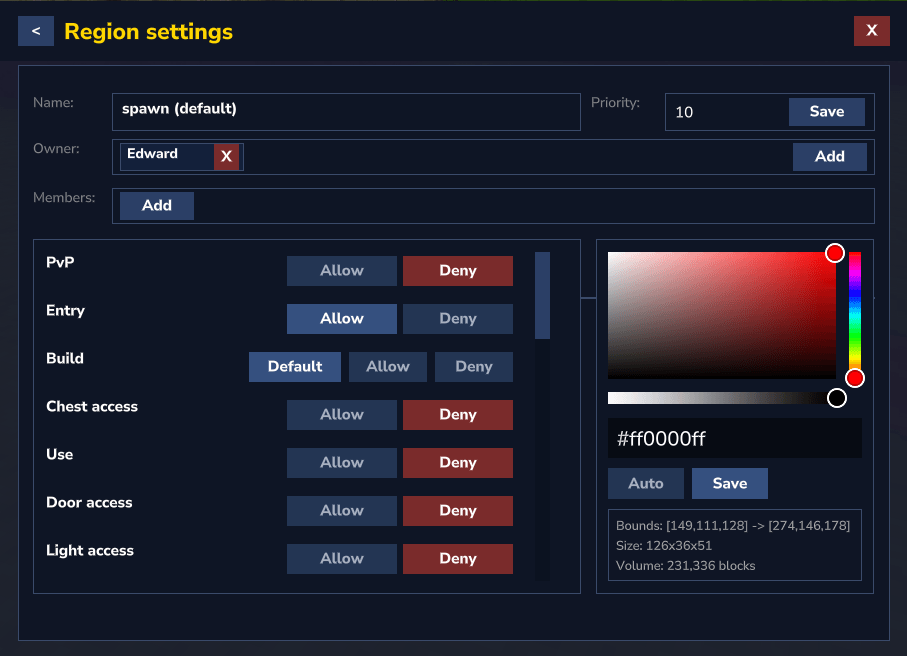Allow the Build flag
Screen dimensions: 907x656
click(387, 367)
